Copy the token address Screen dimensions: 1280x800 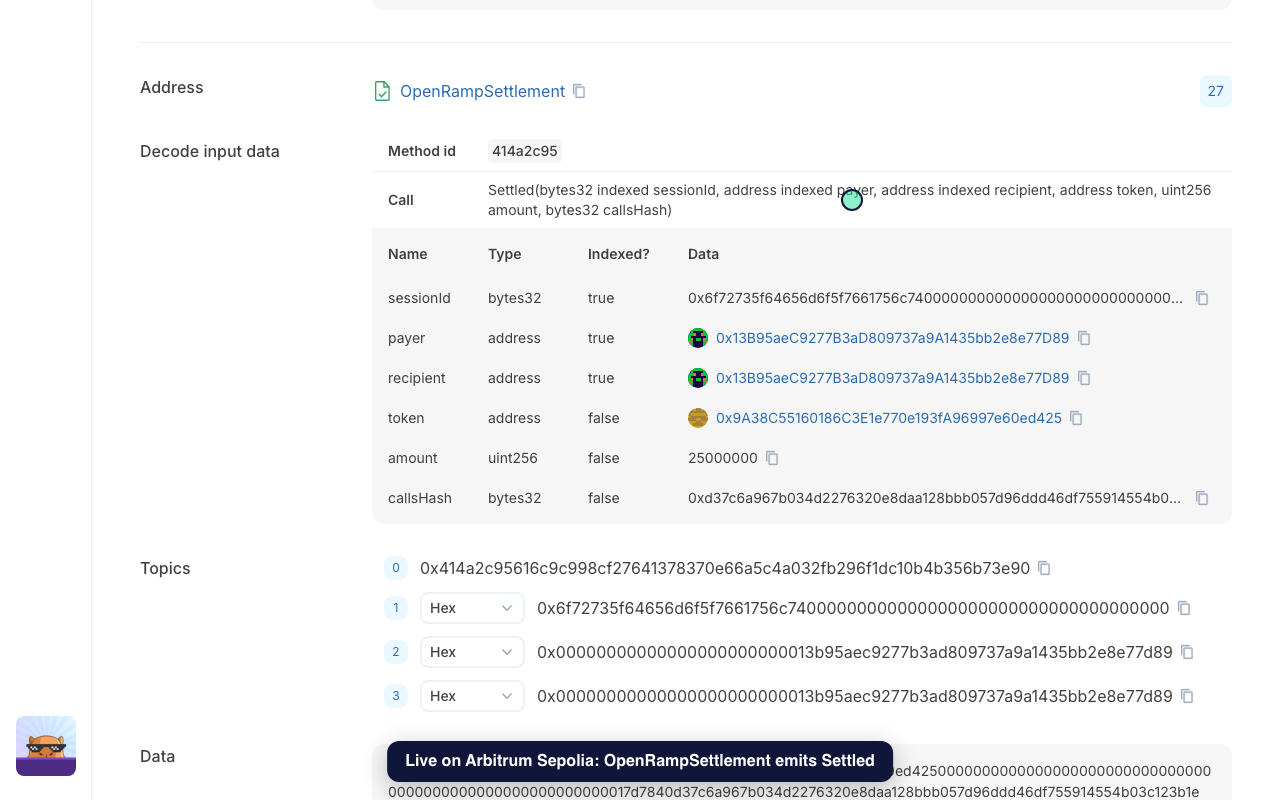click(1076, 418)
